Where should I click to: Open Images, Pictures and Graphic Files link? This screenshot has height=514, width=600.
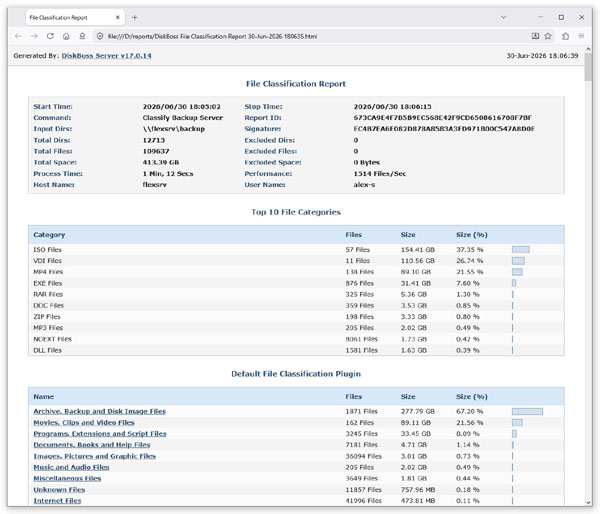95,456
